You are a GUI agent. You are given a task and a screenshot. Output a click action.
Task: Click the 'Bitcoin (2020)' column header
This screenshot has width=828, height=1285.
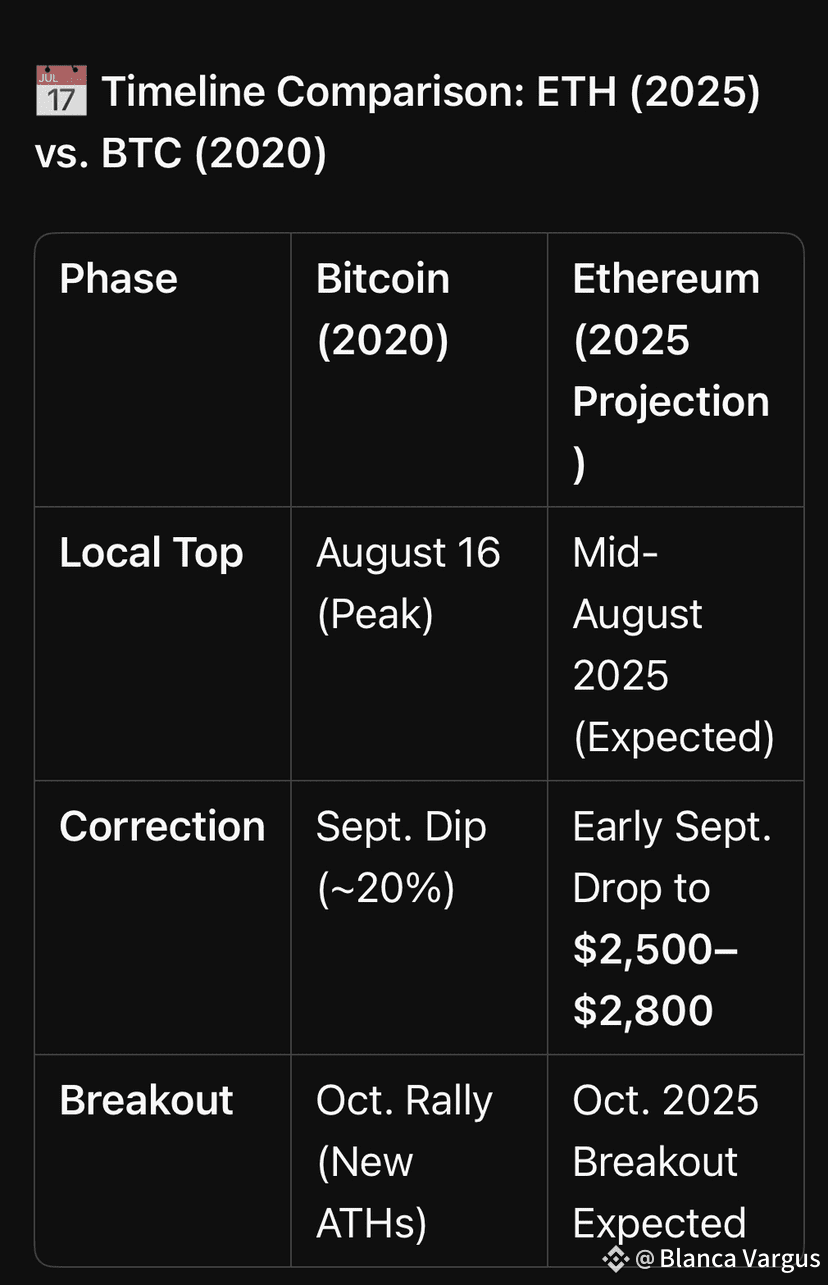click(383, 309)
